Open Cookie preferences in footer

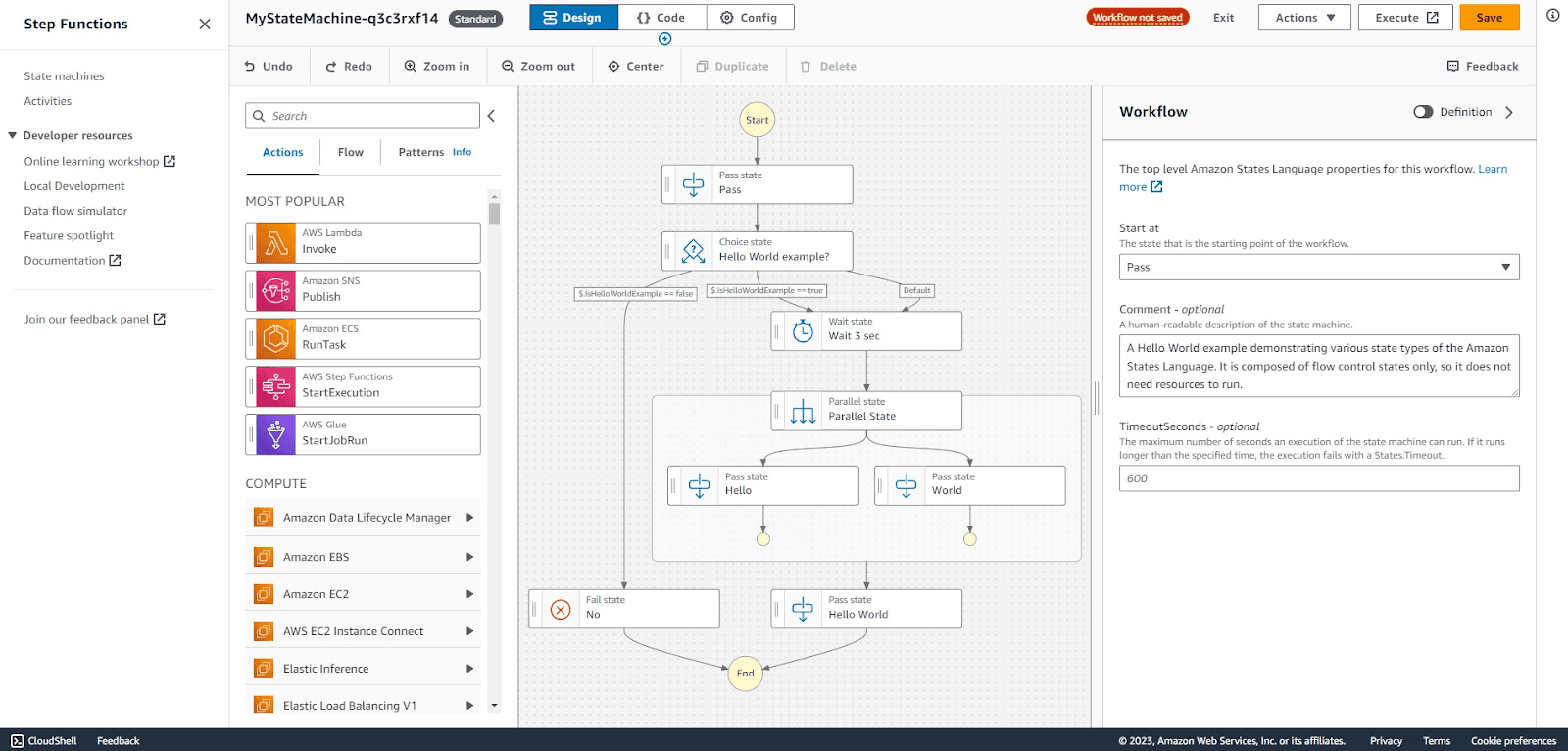pyautogui.click(x=1513, y=741)
